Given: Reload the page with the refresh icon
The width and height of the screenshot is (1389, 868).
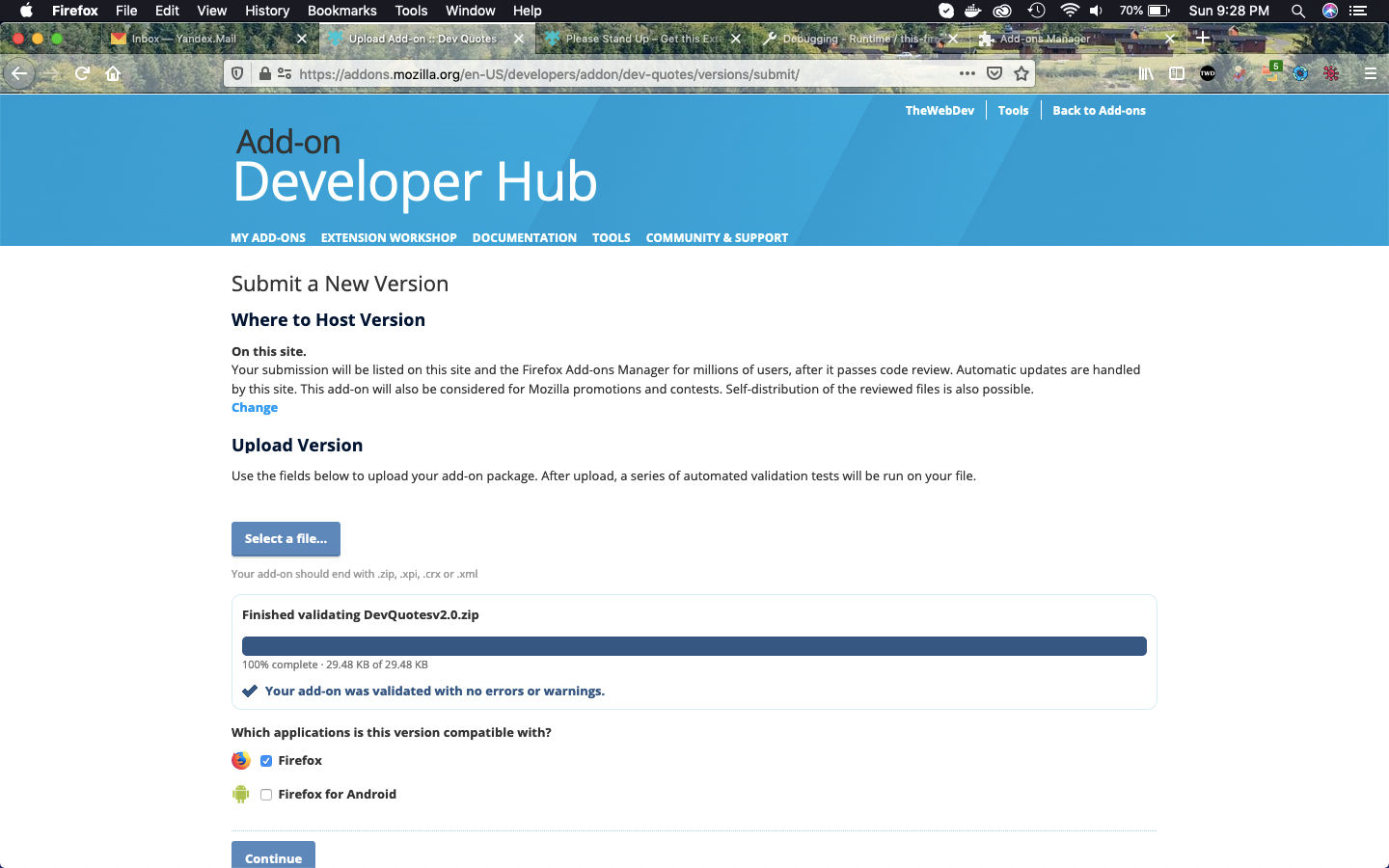Looking at the screenshot, I should pos(82,73).
